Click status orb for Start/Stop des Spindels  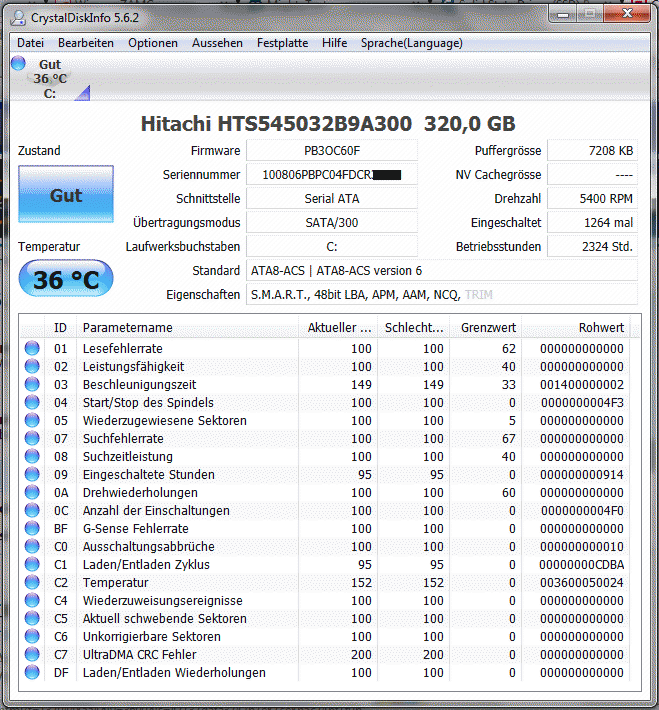[x=32, y=402]
